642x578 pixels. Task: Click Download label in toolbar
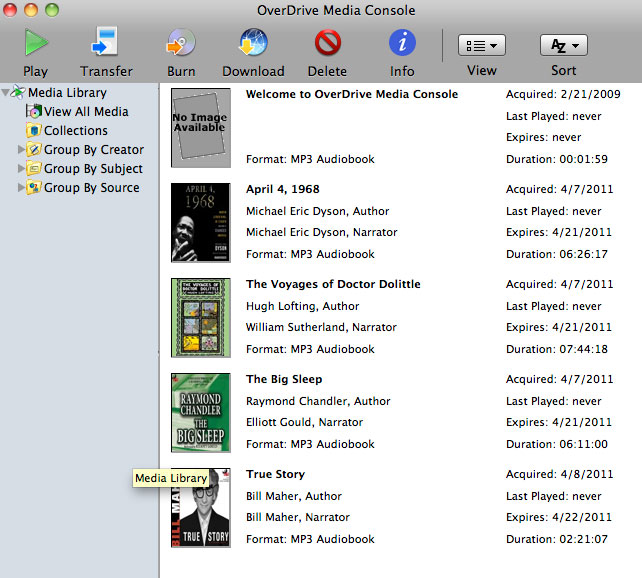253,71
